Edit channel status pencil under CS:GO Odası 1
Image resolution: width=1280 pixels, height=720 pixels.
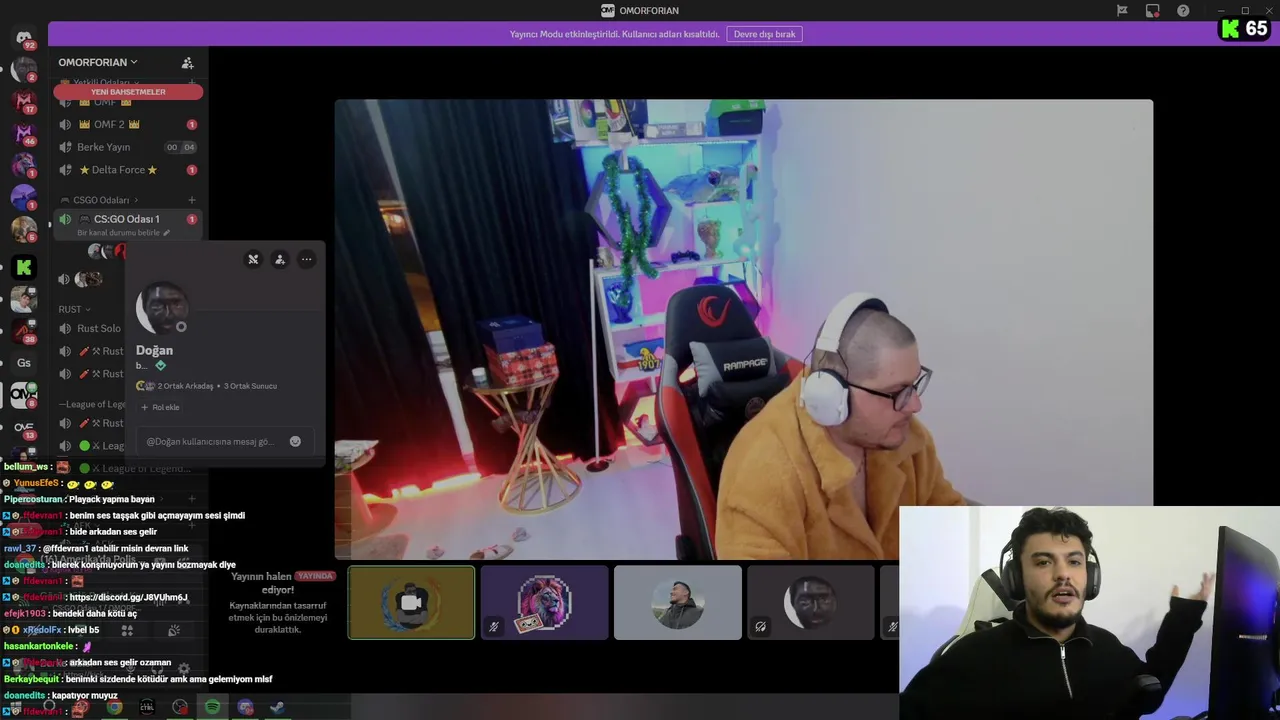pyautogui.click(x=167, y=233)
